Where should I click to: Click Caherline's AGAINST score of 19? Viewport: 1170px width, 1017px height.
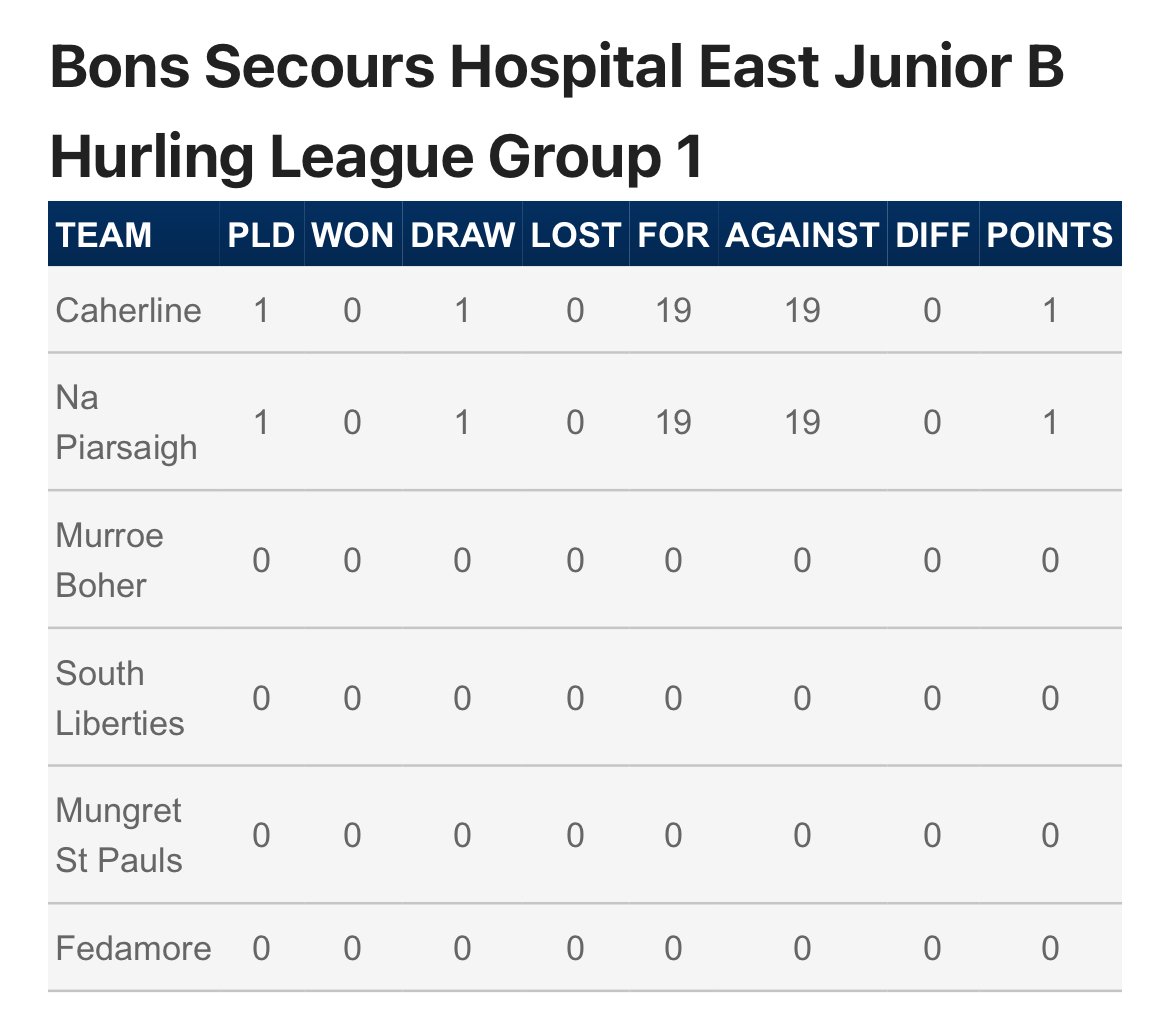(802, 310)
